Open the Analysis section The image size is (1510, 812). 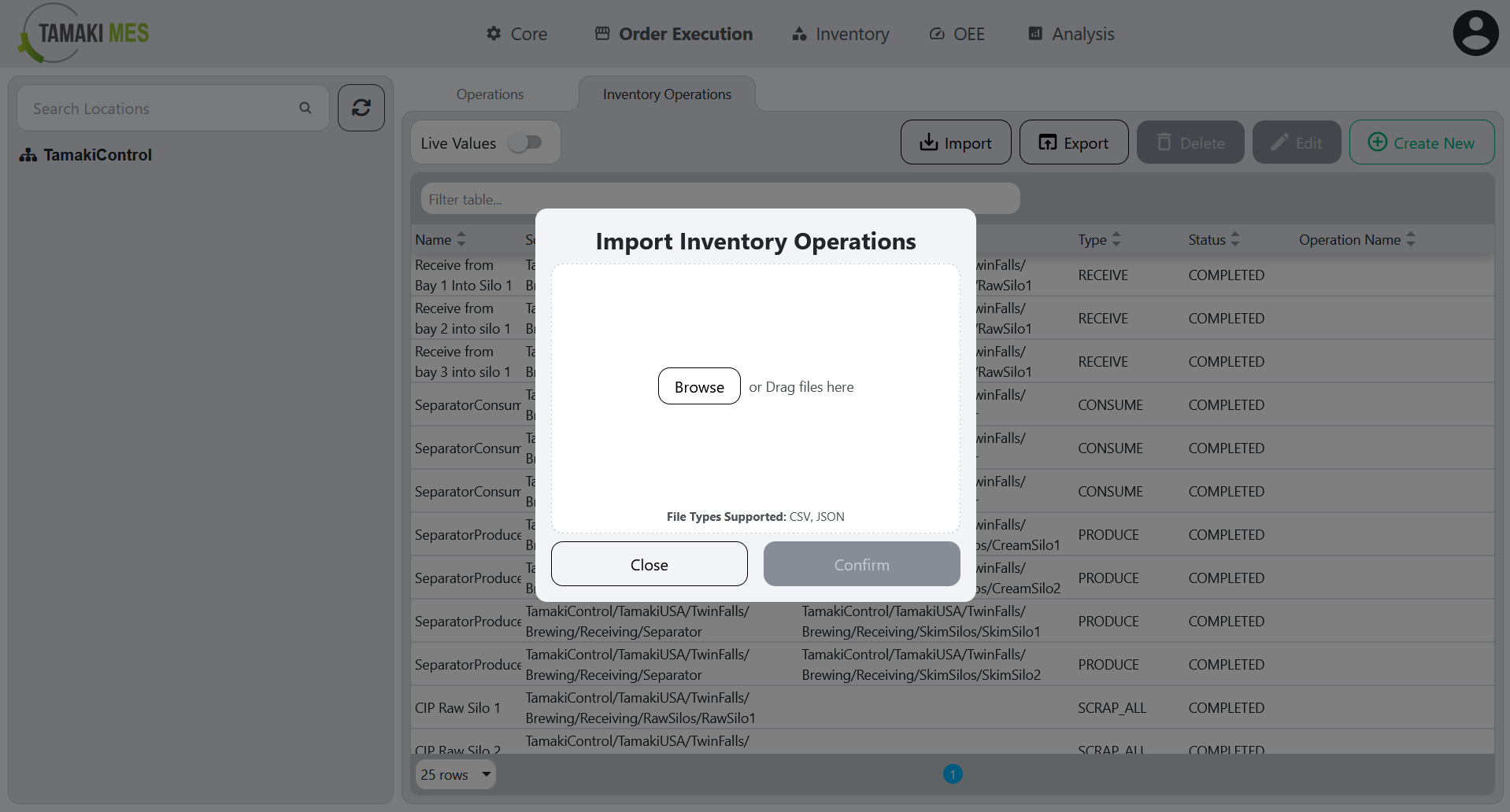[x=1070, y=34]
